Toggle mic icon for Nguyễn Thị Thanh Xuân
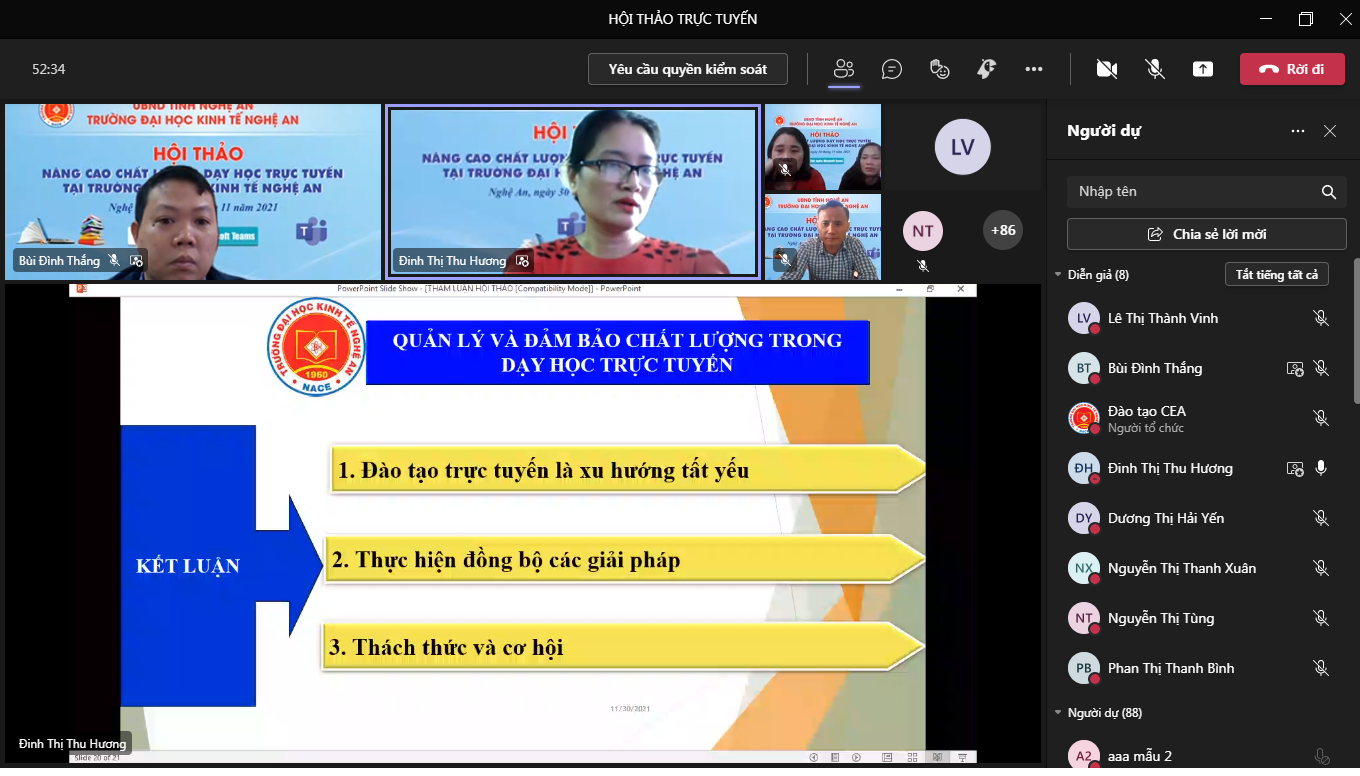The width and height of the screenshot is (1360, 776). [x=1321, y=568]
